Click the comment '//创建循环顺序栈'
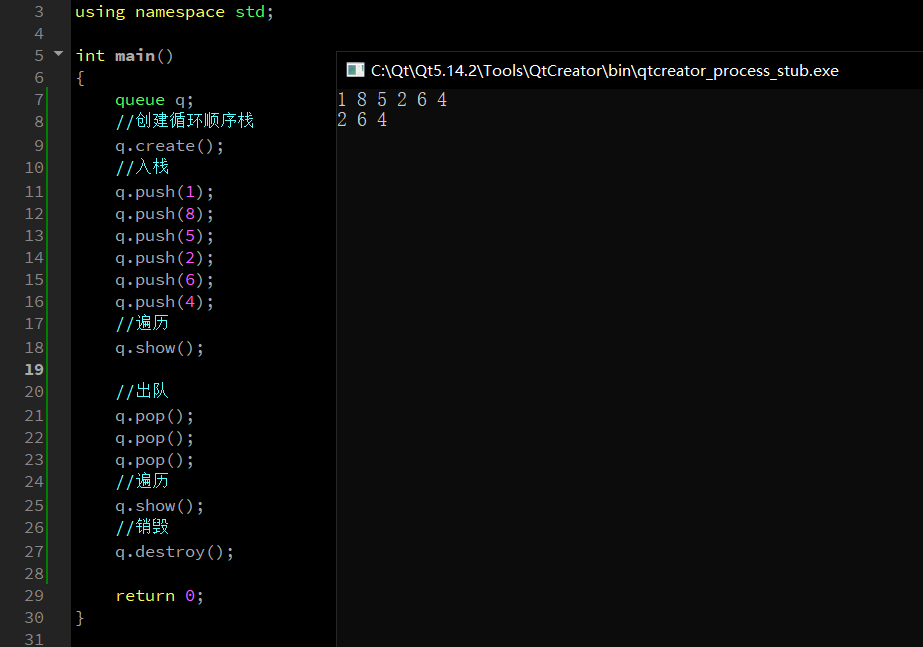 [185, 121]
